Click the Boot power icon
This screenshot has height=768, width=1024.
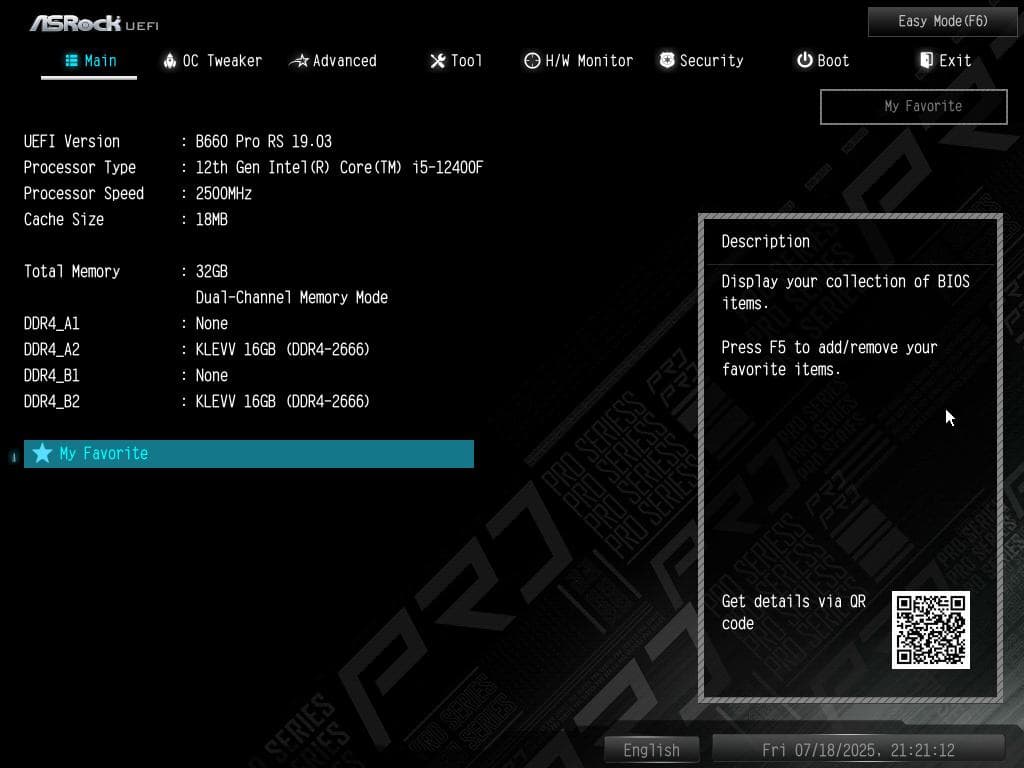coord(806,60)
